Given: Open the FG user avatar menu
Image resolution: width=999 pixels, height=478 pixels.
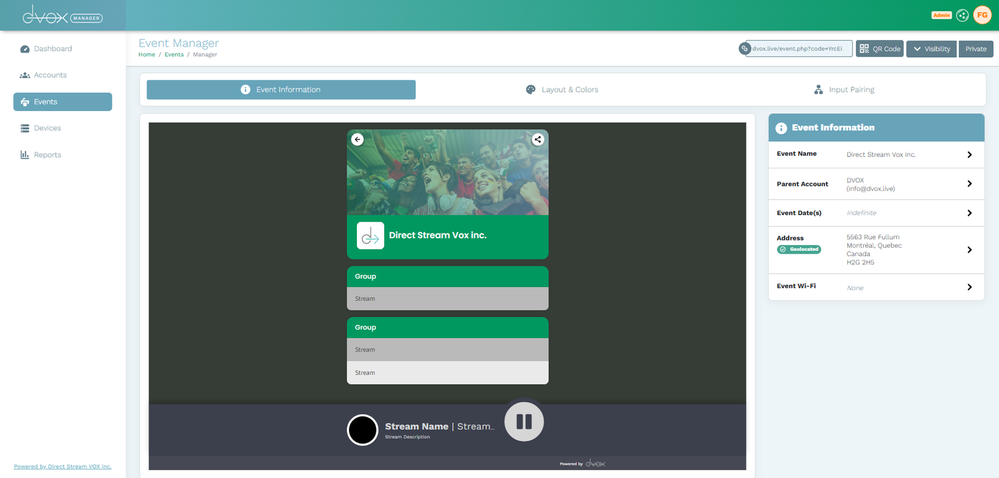Looking at the screenshot, I should [x=982, y=15].
